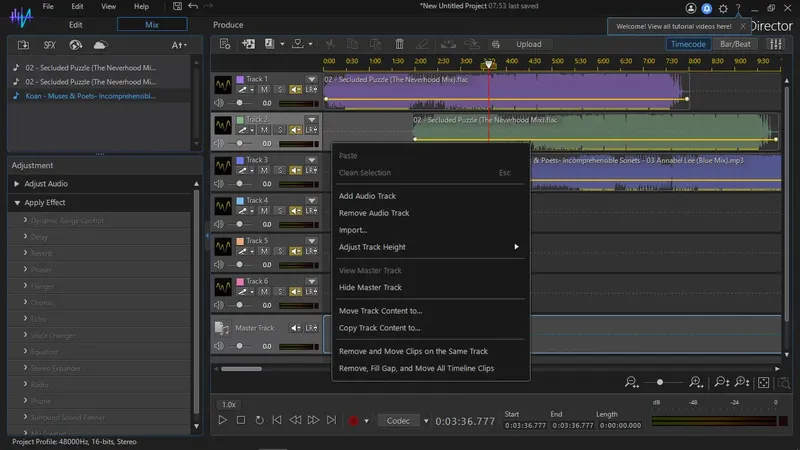
Task: Open the audio mixer icon at top right
Action: point(777,44)
